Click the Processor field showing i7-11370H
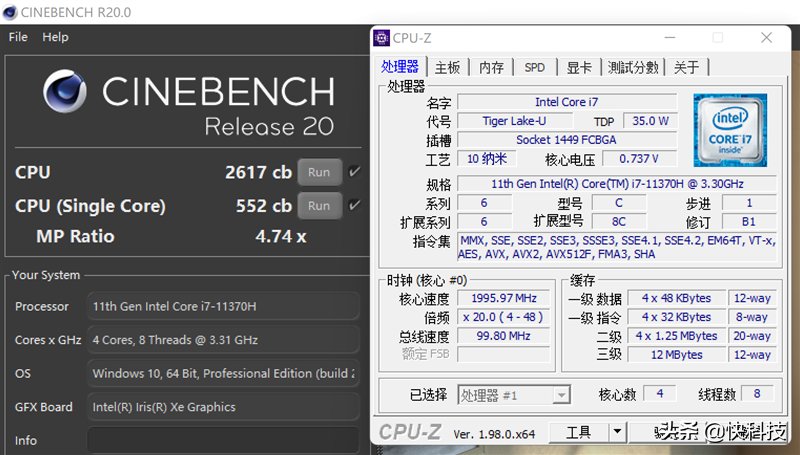Screen dimensions: 800x455 tap(223, 306)
